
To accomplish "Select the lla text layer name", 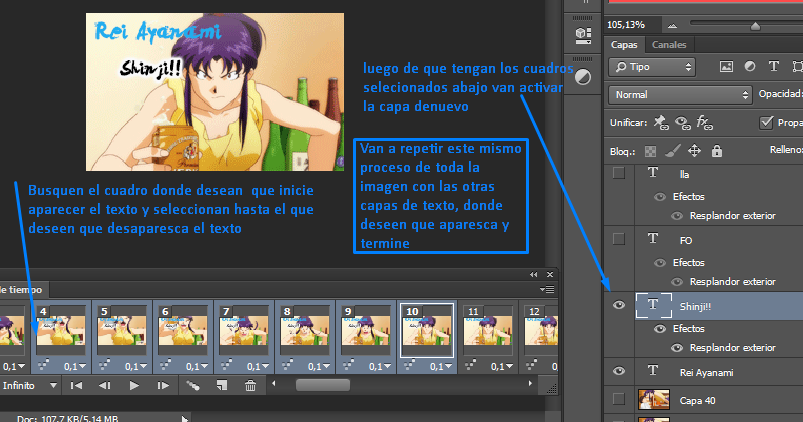I will [x=684, y=175].
